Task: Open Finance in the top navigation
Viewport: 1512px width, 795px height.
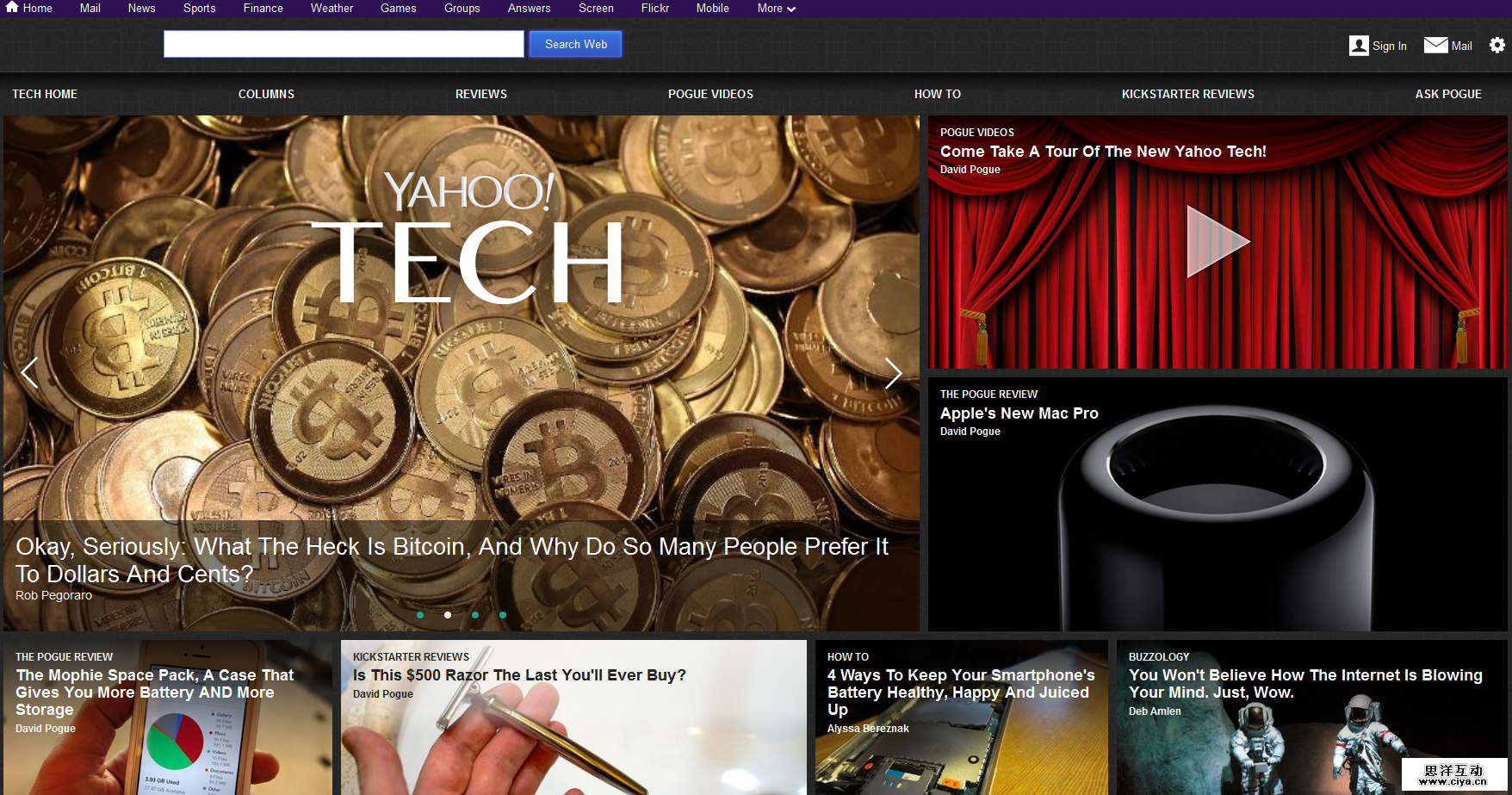Action: pos(263,9)
